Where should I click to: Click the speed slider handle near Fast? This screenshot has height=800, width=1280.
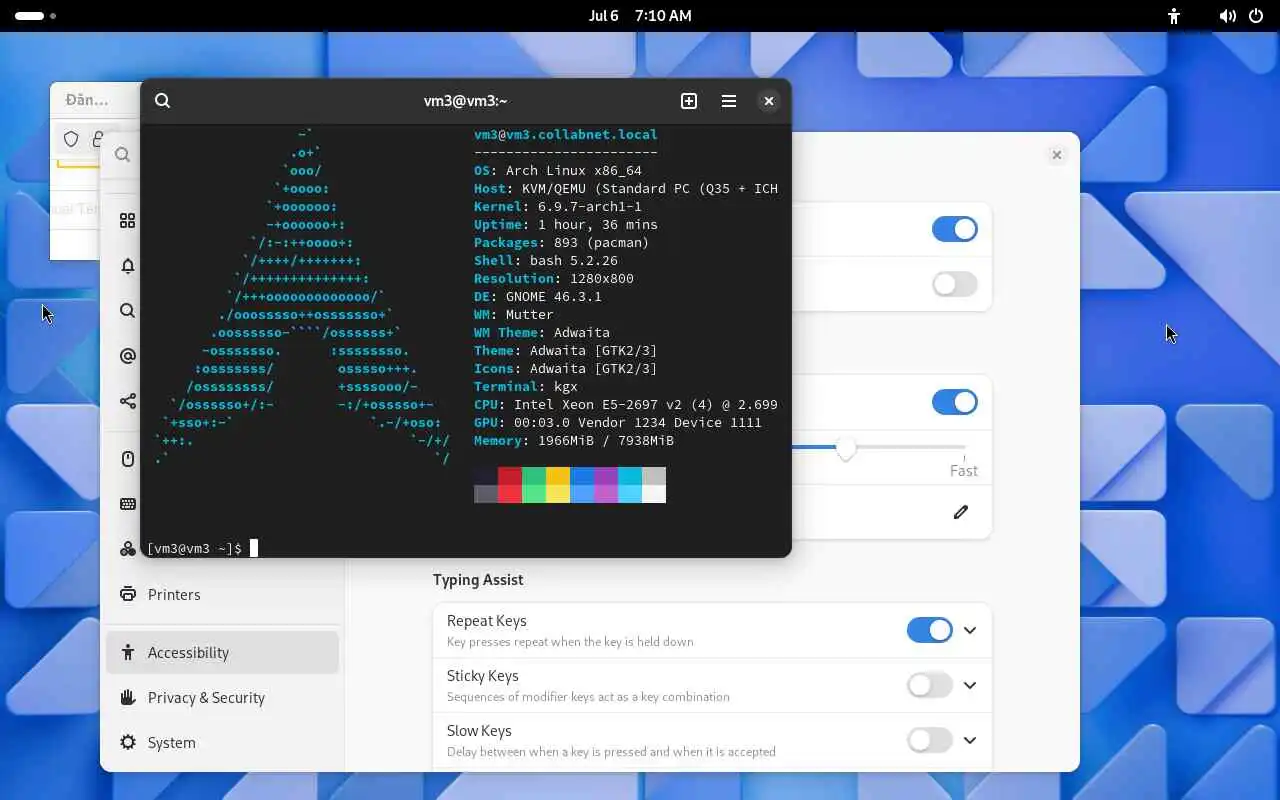coord(846,449)
